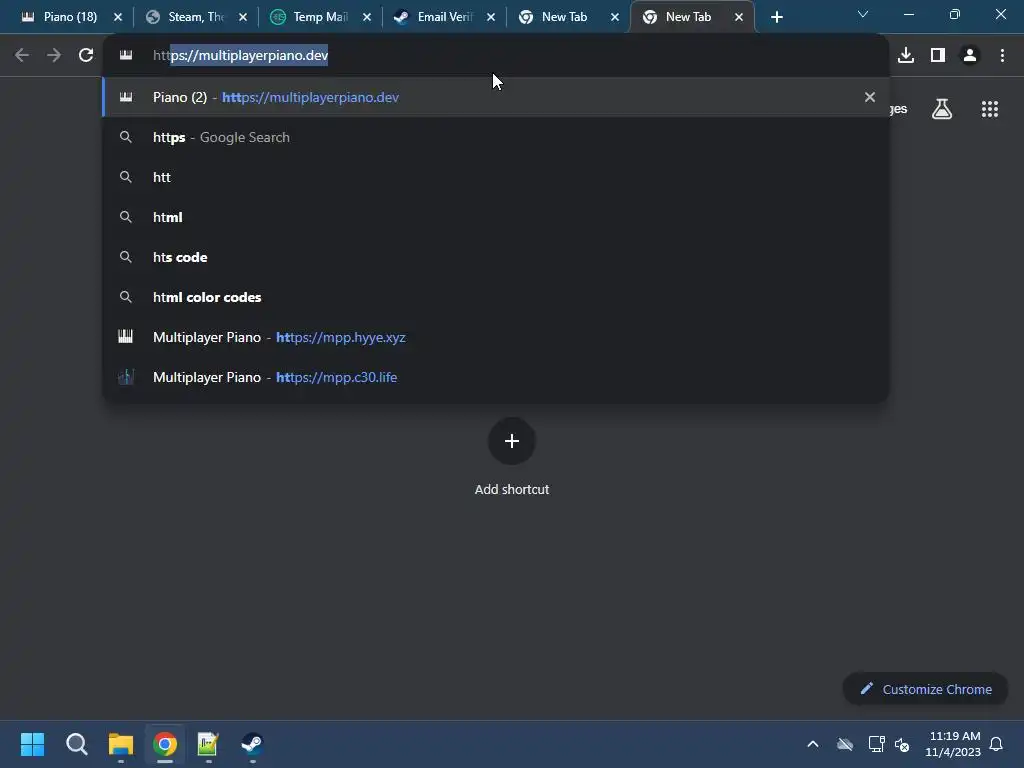Open Windows taskbar search
The image size is (1024, 768).
click(76, 744)
